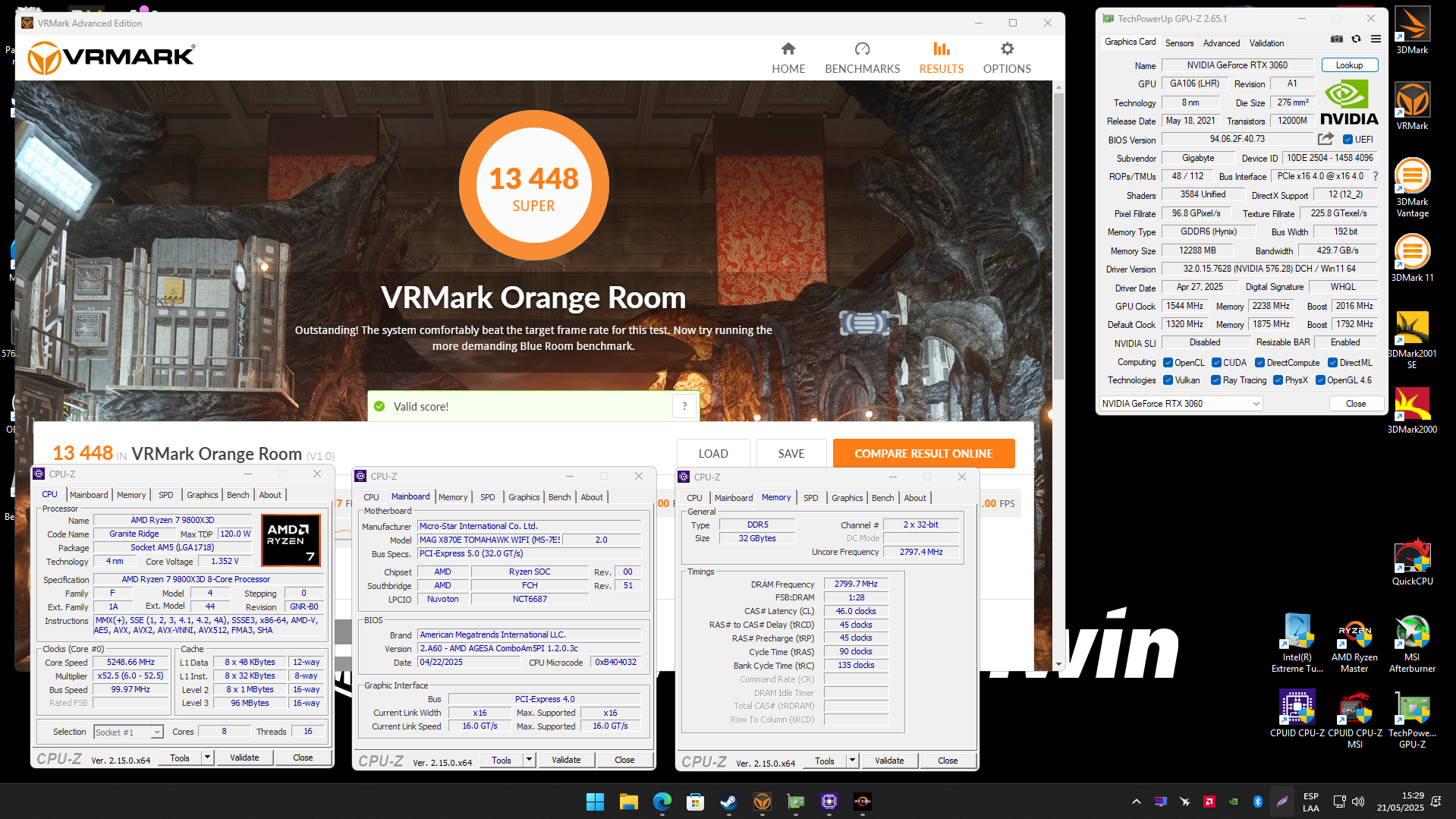Click GPU-Z refresh icon
Screen dimensions: 1456x819
pos(1356,39)
